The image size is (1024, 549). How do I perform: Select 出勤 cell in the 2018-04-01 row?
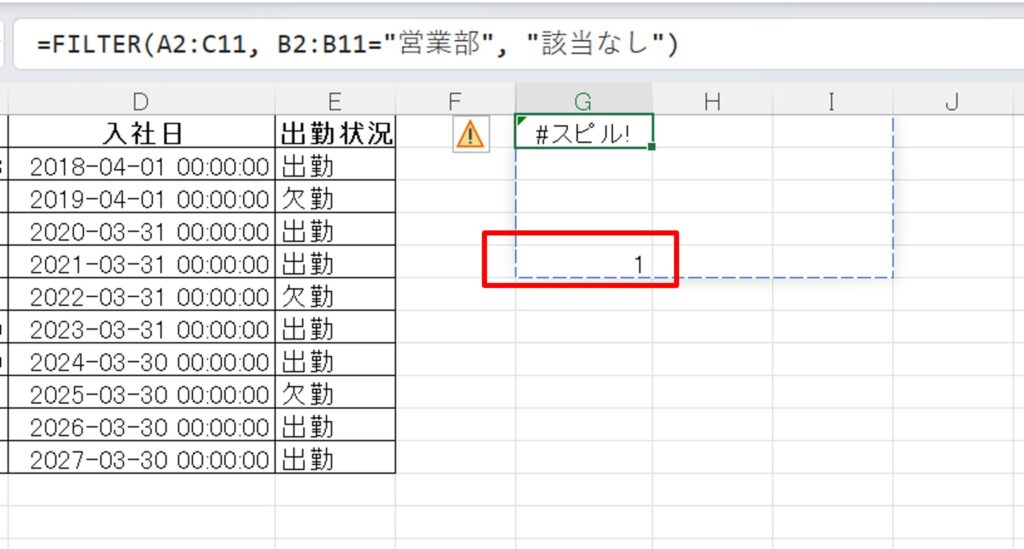click(x=335, y=165)
